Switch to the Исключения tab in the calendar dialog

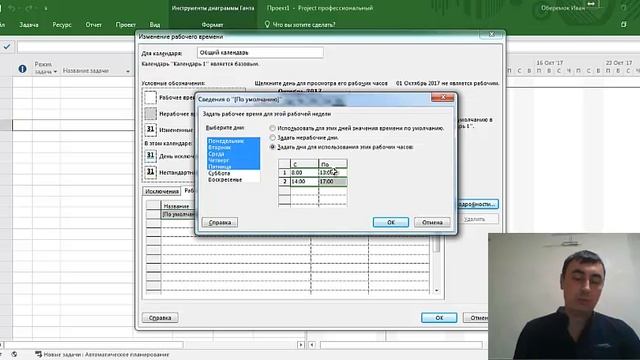coord(162,191)
